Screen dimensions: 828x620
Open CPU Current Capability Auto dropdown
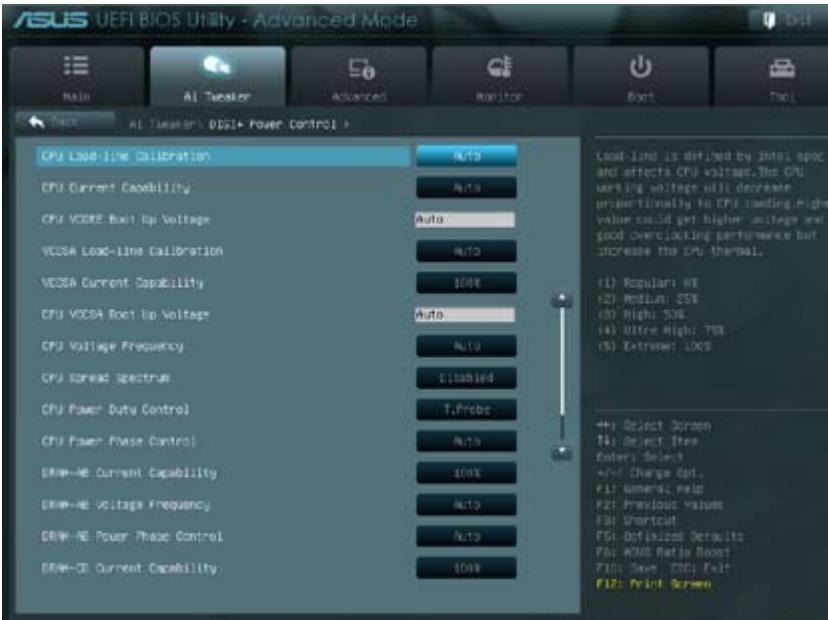click(x=466, y=187)
